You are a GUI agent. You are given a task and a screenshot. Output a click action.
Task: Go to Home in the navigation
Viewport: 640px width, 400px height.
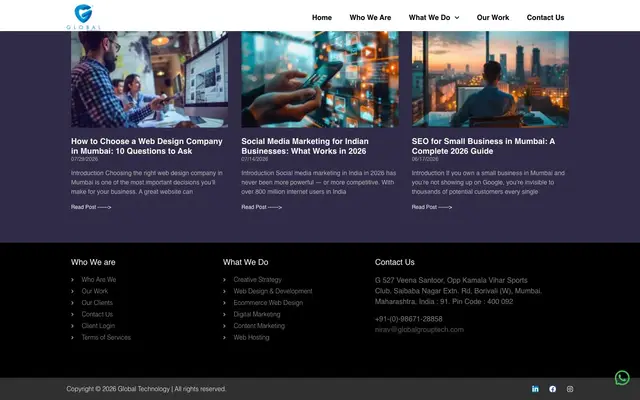[322, 18]
